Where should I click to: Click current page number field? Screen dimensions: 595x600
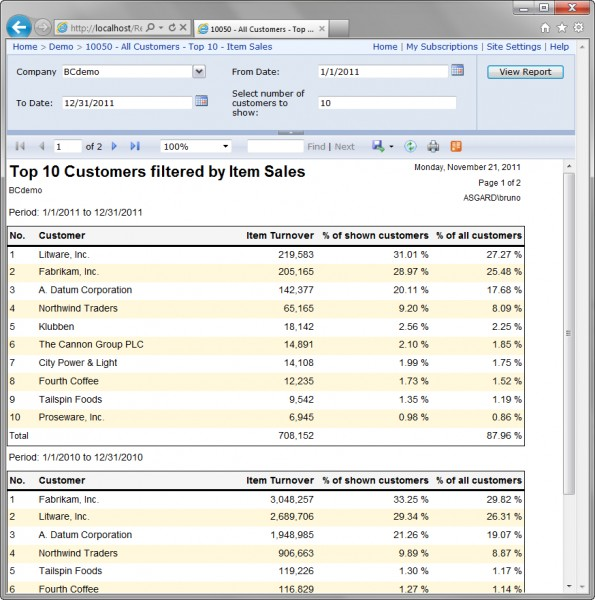pos(67,146)
